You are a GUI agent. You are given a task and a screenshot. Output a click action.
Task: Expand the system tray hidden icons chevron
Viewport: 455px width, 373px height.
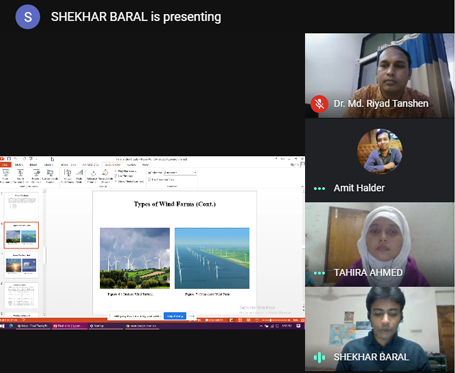[x=261, y=326]
